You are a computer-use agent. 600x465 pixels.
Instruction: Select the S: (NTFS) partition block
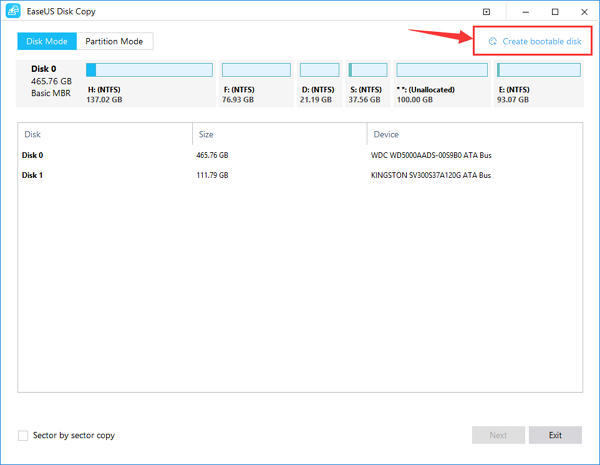coord(368,83)
